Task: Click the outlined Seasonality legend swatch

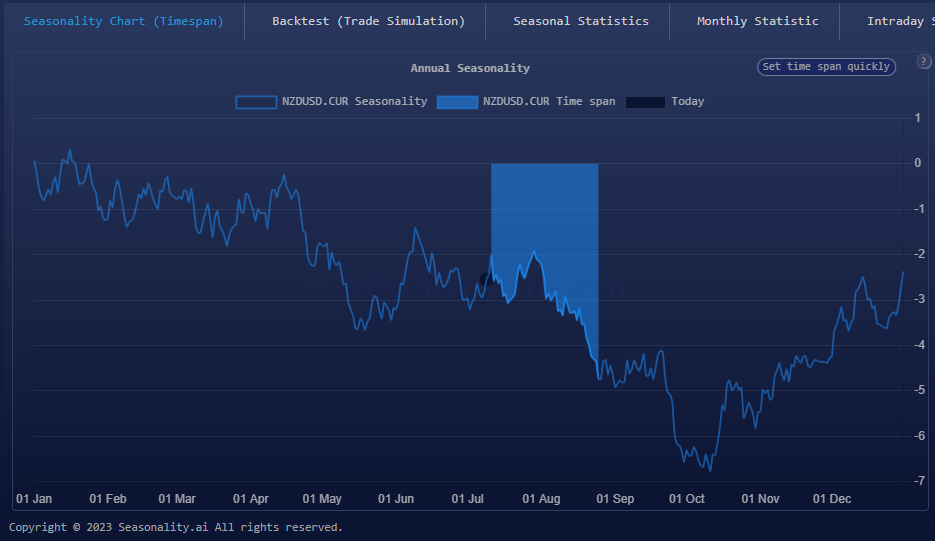Action: (x=256, y=102)
